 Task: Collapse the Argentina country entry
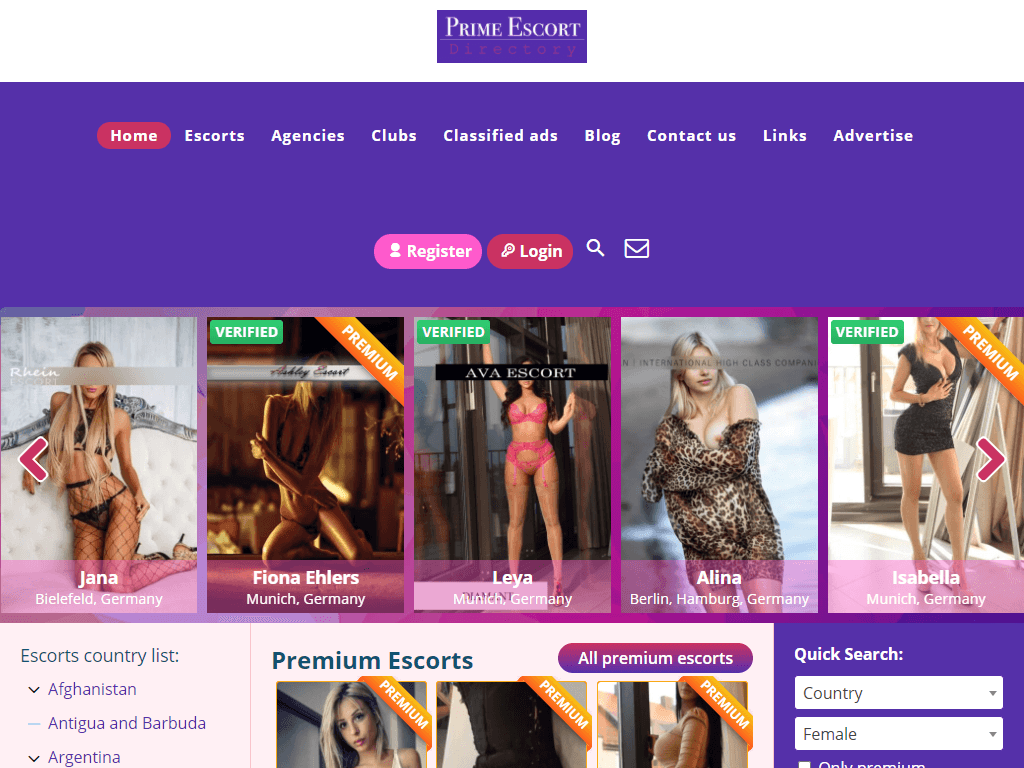click(33, 757)
